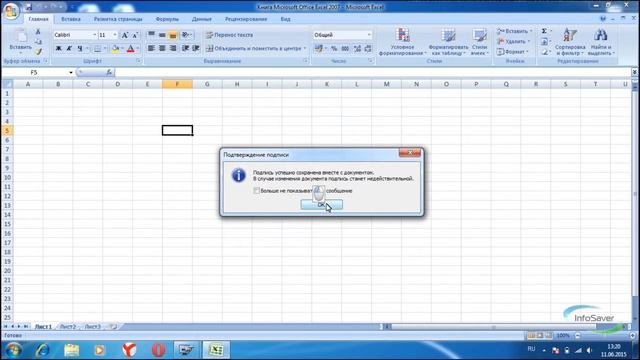Viewport: 640px width, 360px height.
Task: Open the font color dropdown arrow
Action: click(138, 49)
